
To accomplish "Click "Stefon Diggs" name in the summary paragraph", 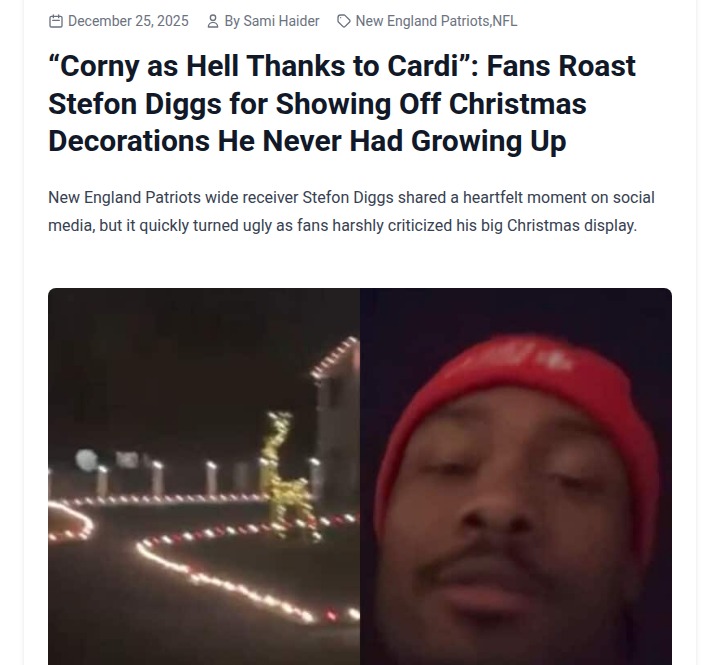I will 348,197.
